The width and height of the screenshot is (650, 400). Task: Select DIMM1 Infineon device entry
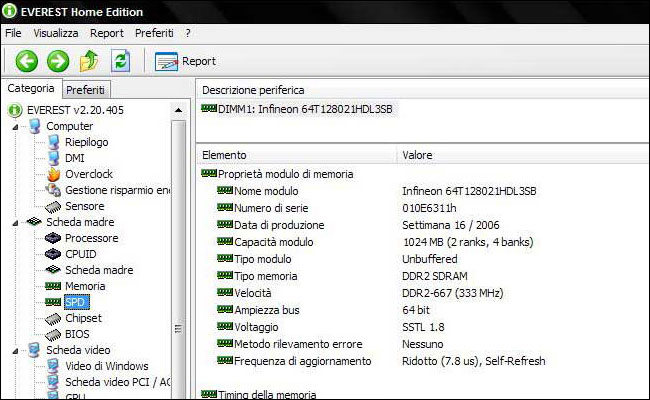(298, 109)
